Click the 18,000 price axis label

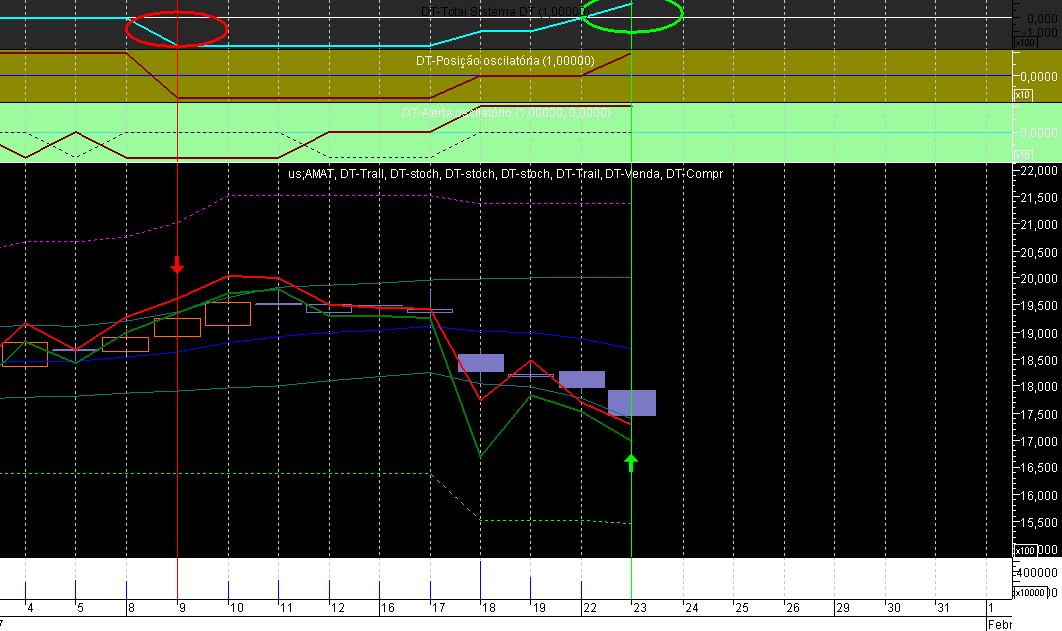point(1040,387)
